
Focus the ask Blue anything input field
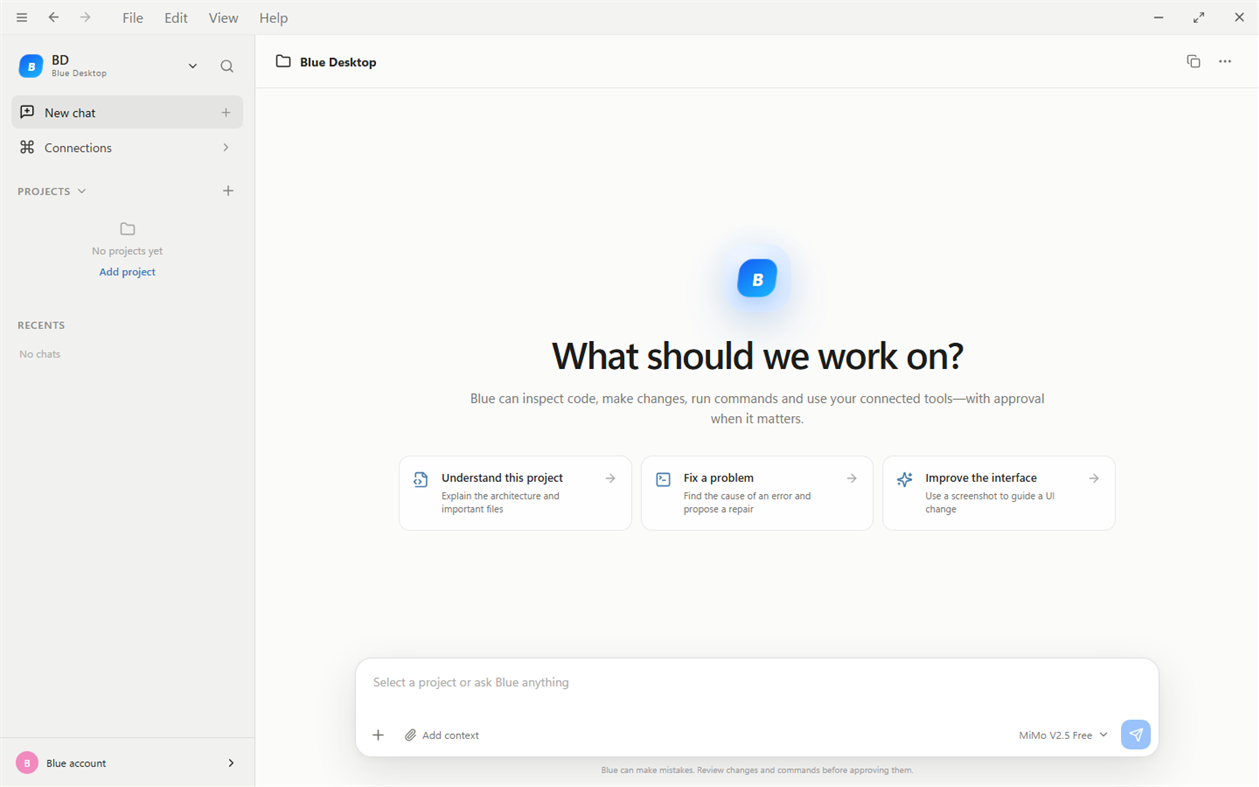757,683
